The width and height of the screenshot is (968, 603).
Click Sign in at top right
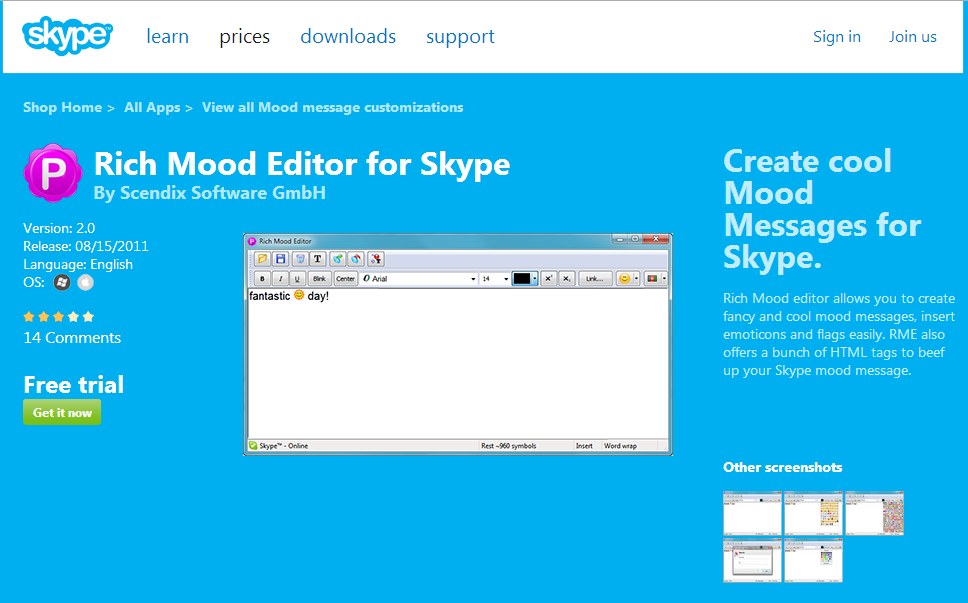(837, 36)
